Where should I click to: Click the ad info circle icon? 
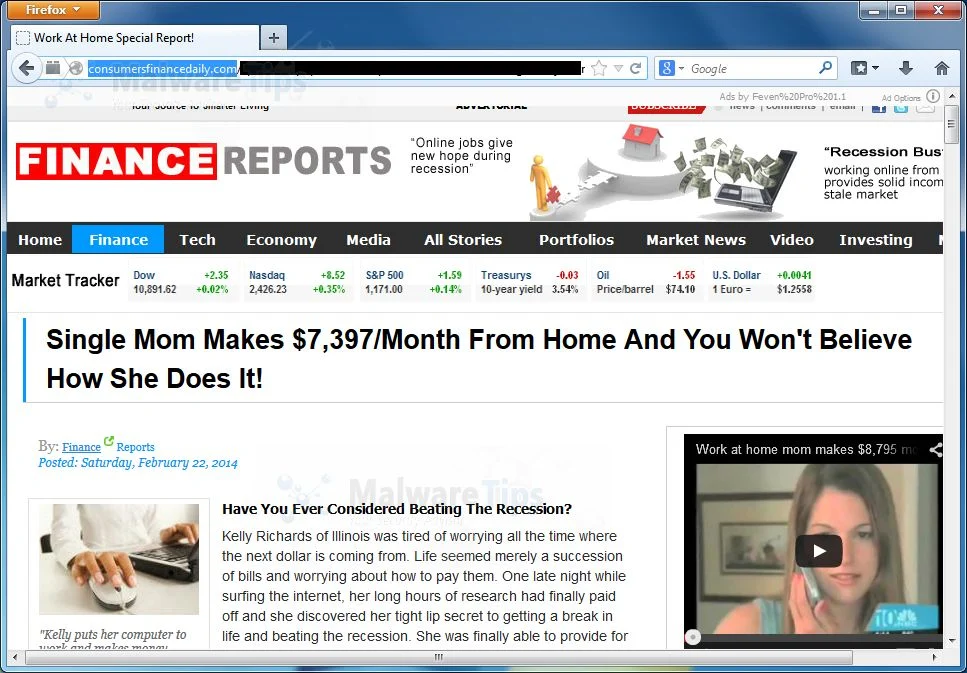pyautogui.click(x=933, y=96)
